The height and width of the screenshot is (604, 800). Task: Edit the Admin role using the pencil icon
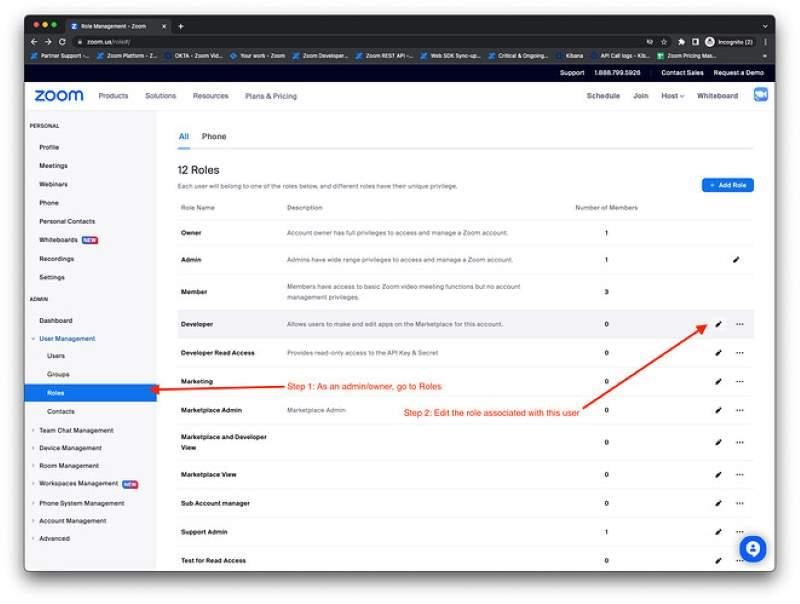[x=736, y=259]
